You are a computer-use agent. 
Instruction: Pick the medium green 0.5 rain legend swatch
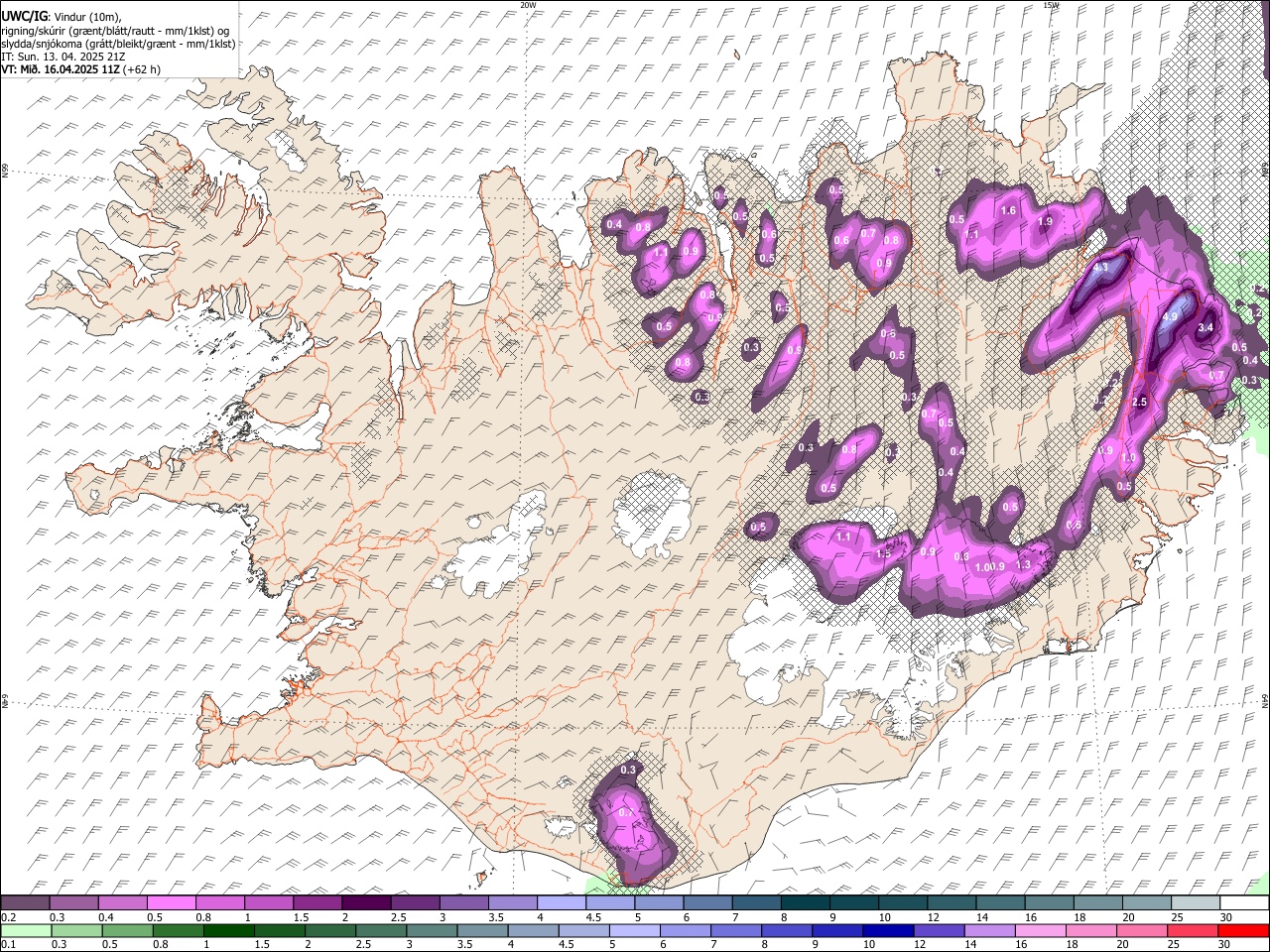pyautogui.click(x=128, y=930)
